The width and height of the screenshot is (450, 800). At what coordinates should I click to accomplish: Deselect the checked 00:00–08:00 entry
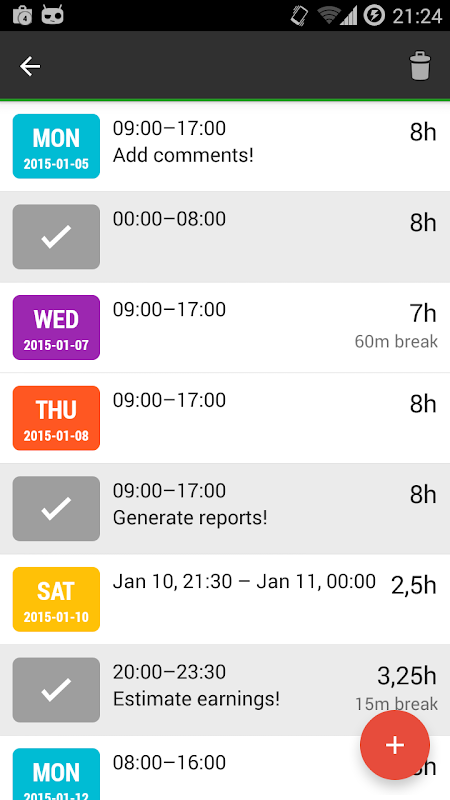(x=56, y=237)
